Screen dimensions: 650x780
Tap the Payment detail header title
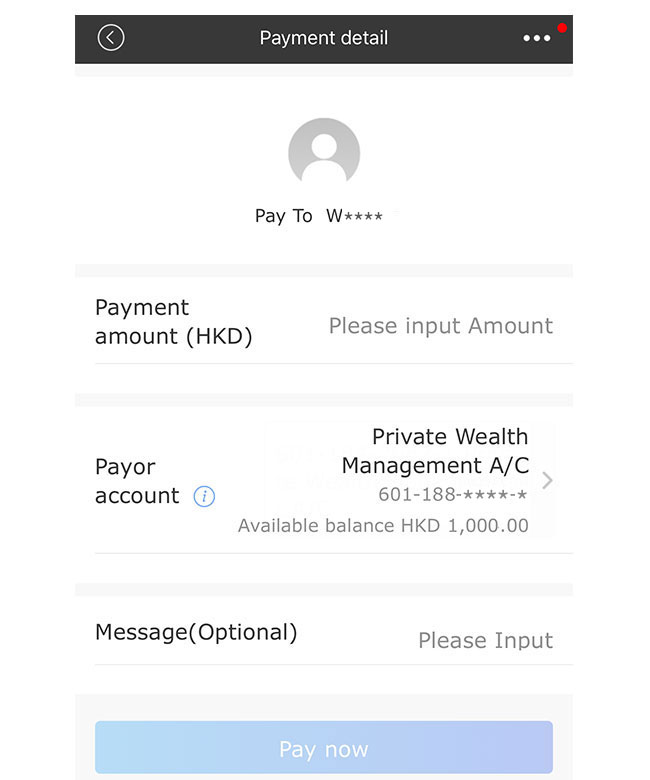pyautogui.click(x=324, y=38)
